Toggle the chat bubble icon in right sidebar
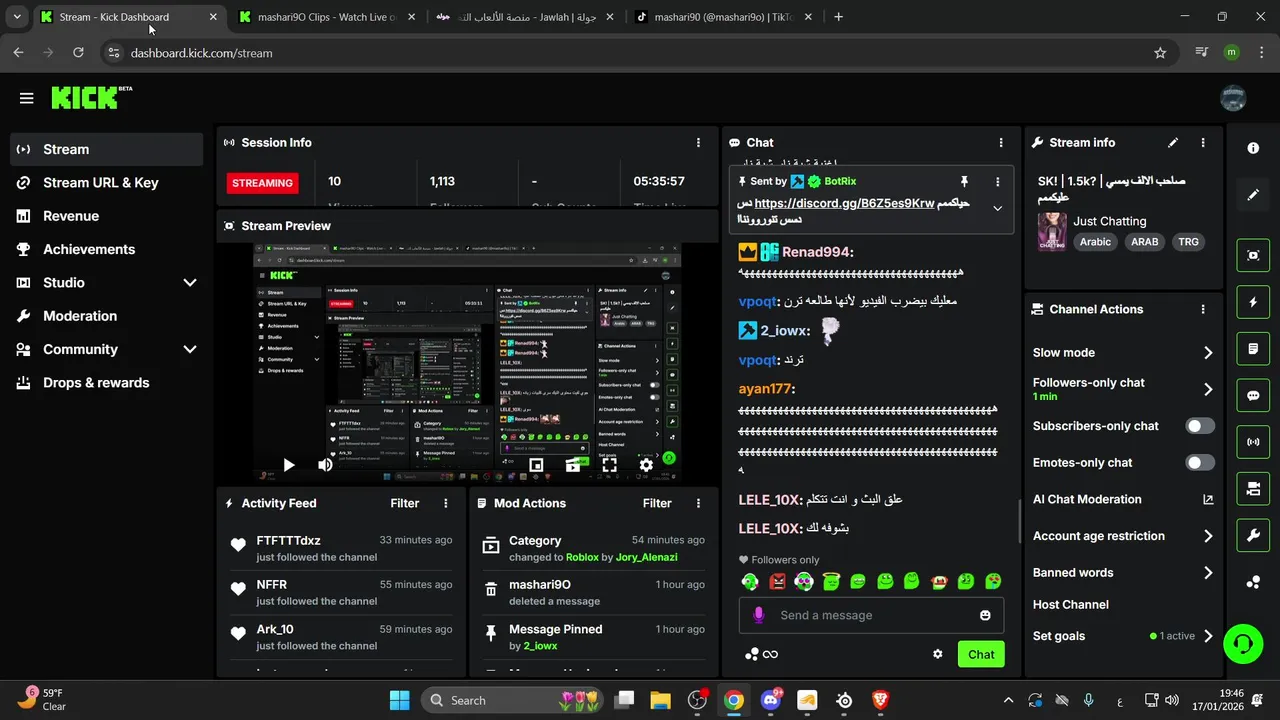 pyautogui.click(x=1253, y=395)
